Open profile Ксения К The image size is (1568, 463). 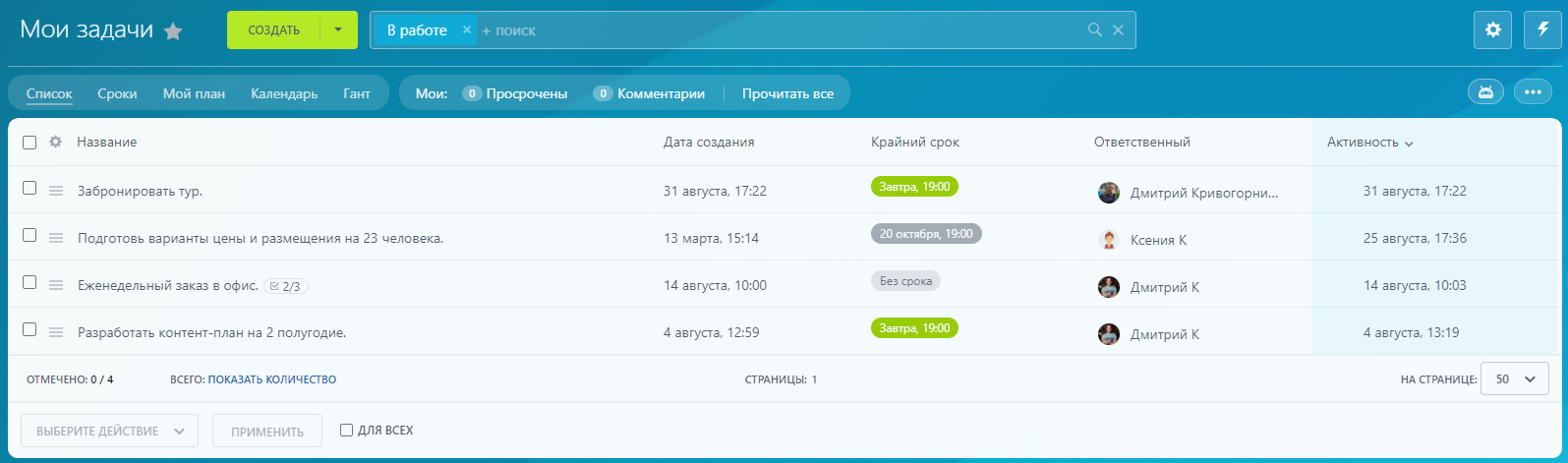(1158, 240)
